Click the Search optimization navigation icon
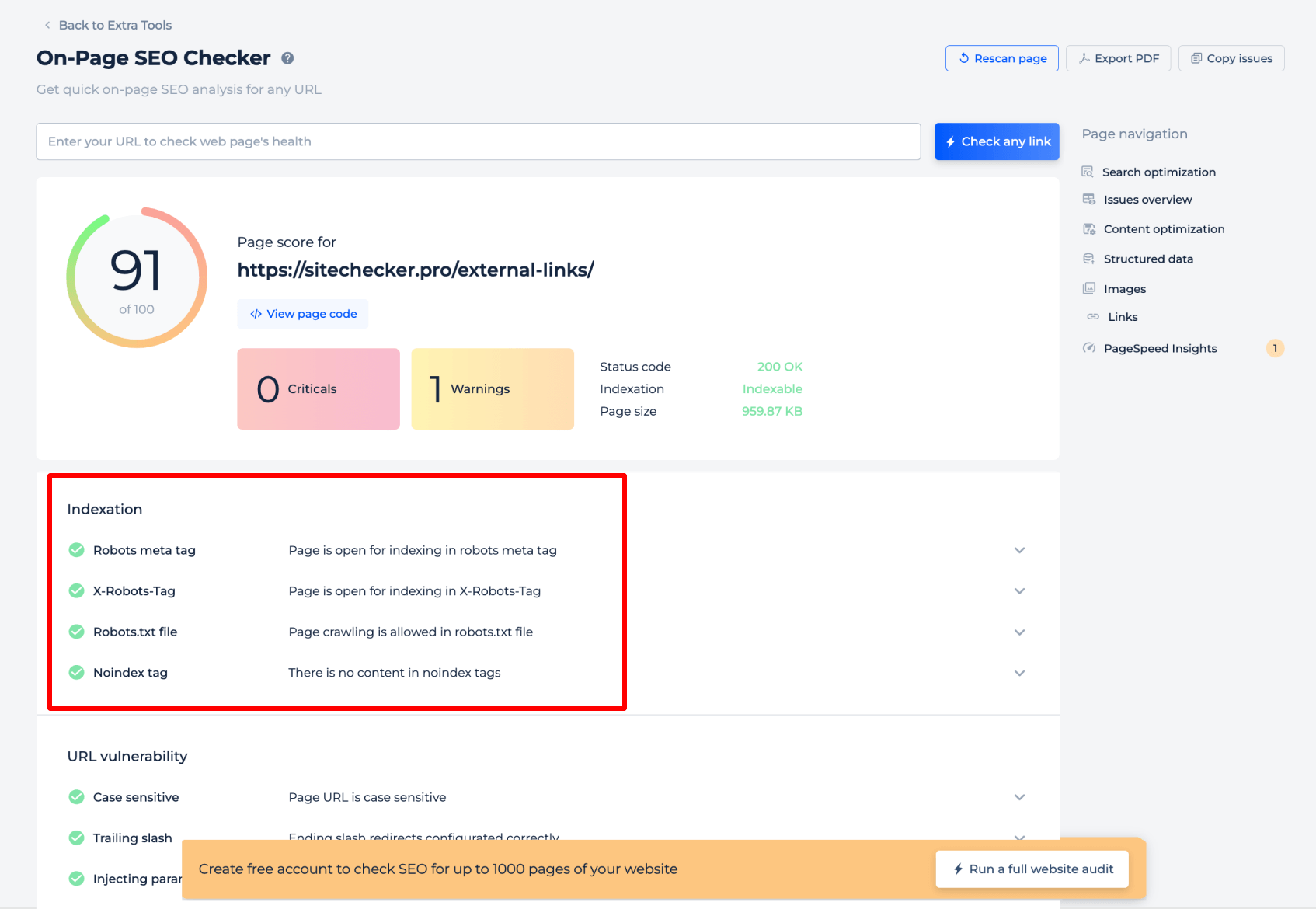The height and width of the screenshot is (909, 1316). [1088, 172]
